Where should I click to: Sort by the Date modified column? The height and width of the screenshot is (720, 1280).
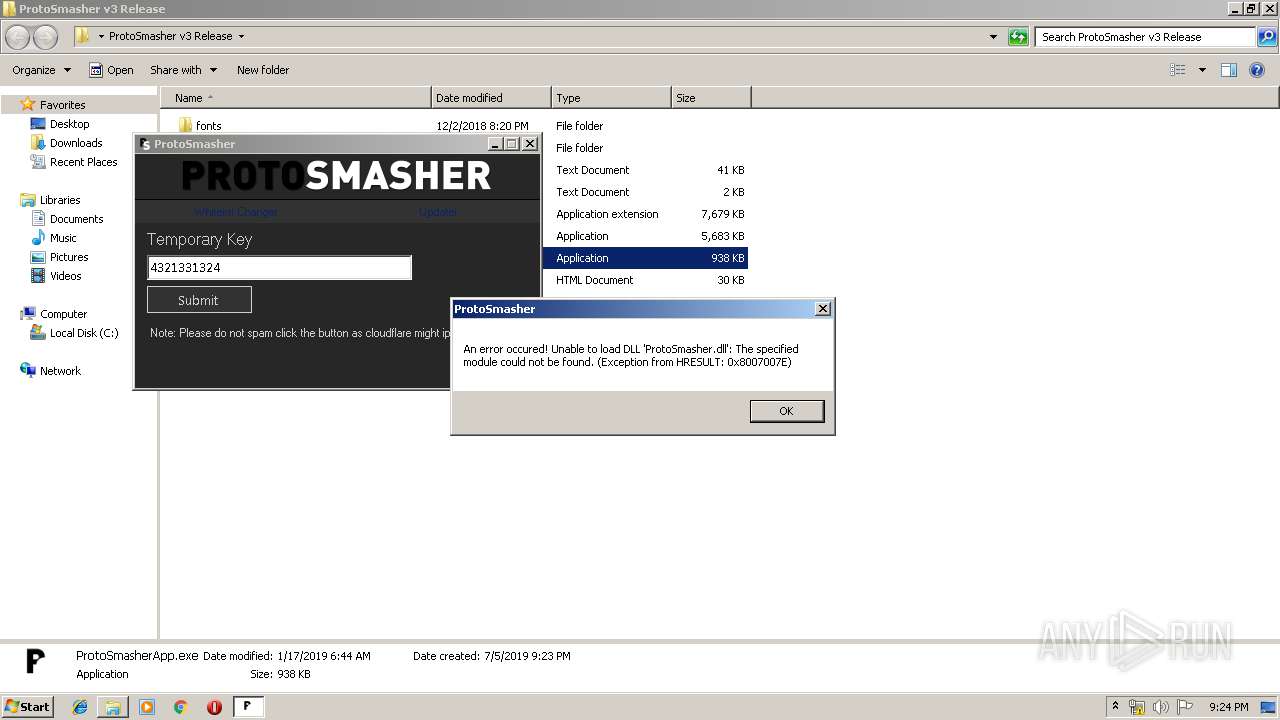tap(491, 98)
